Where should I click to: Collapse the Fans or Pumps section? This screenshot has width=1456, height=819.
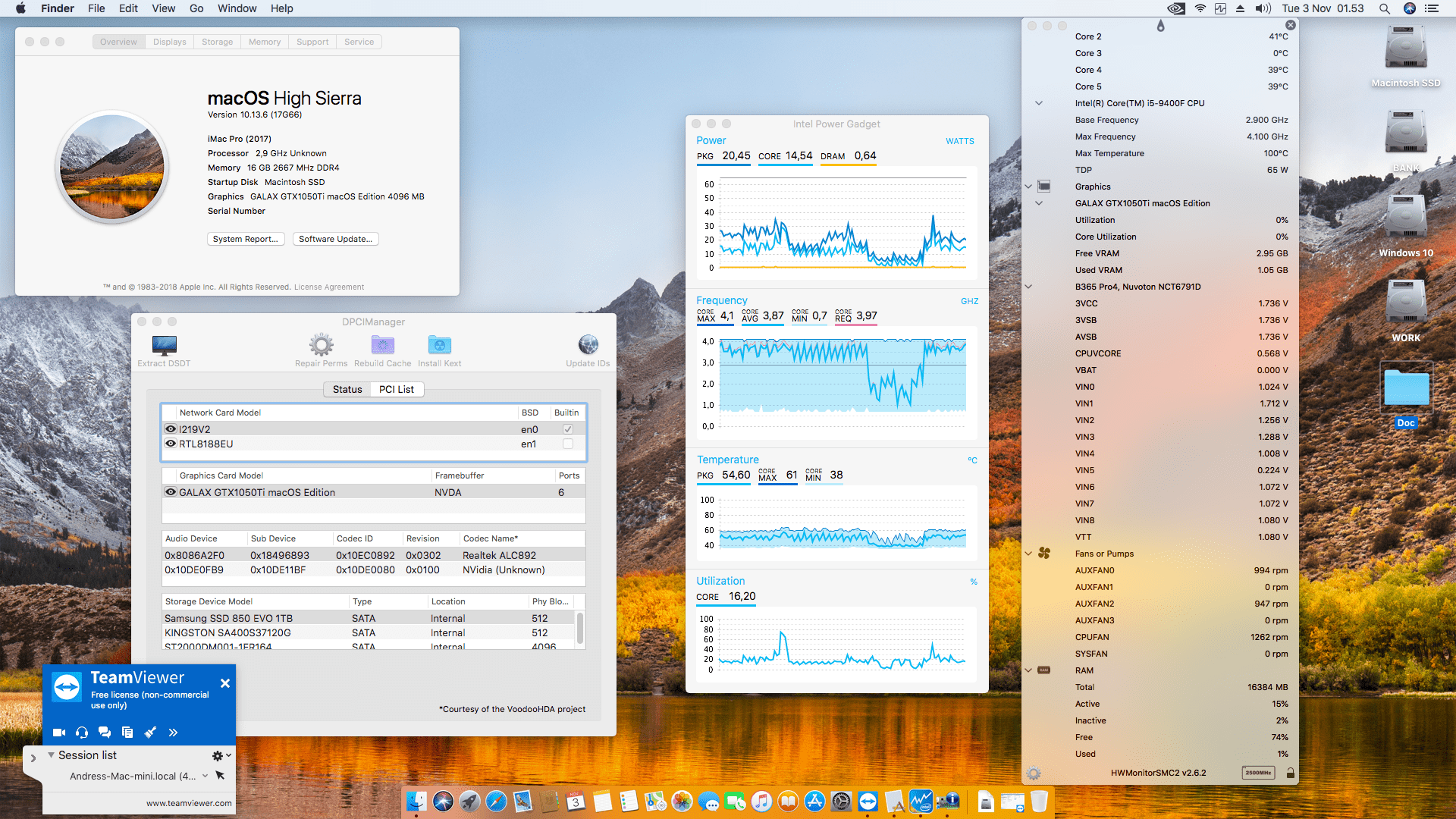pos(1028,554)
